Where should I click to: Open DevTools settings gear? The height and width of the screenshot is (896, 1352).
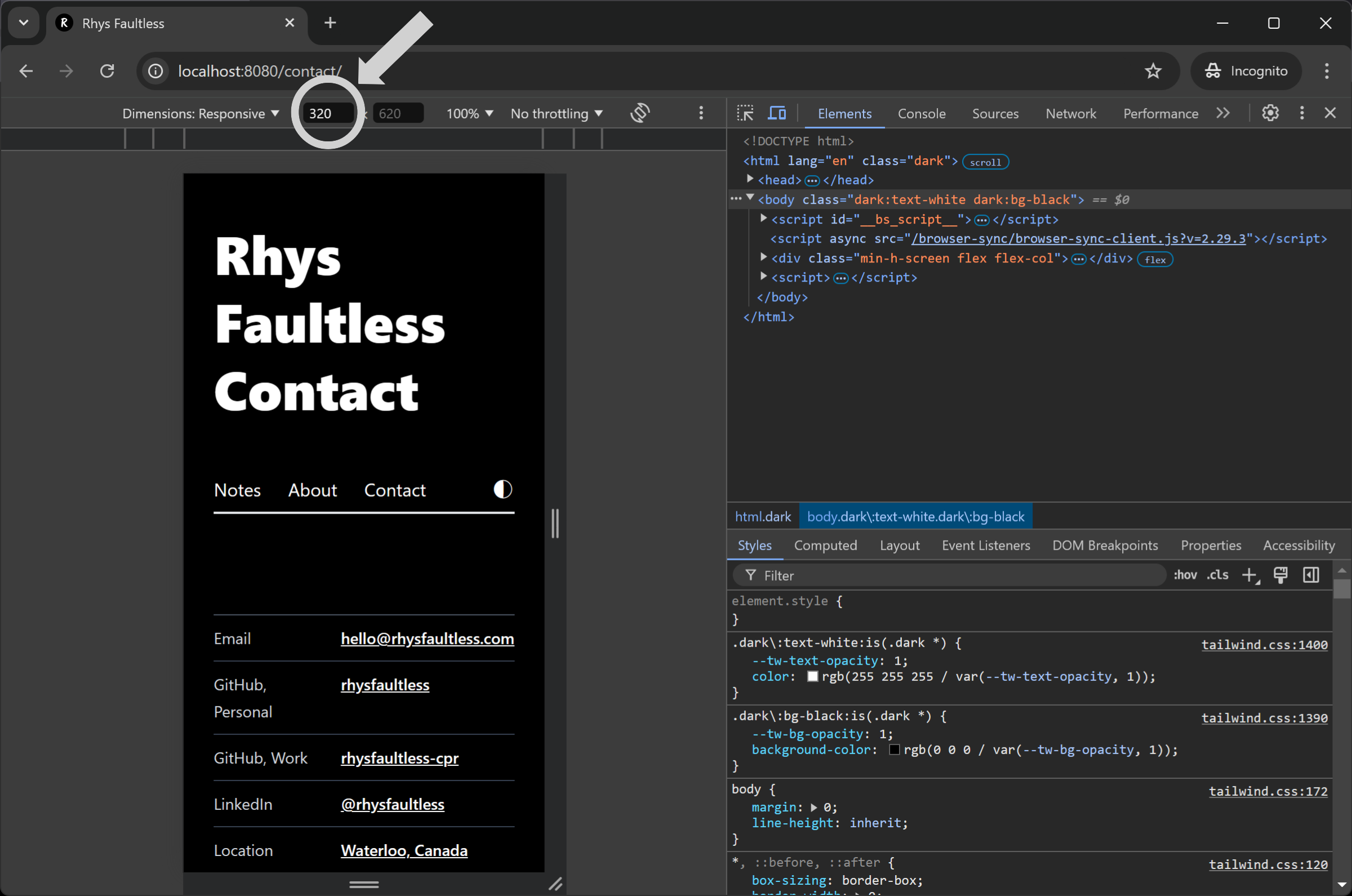pyautogui.click(x=1270, y=113)
